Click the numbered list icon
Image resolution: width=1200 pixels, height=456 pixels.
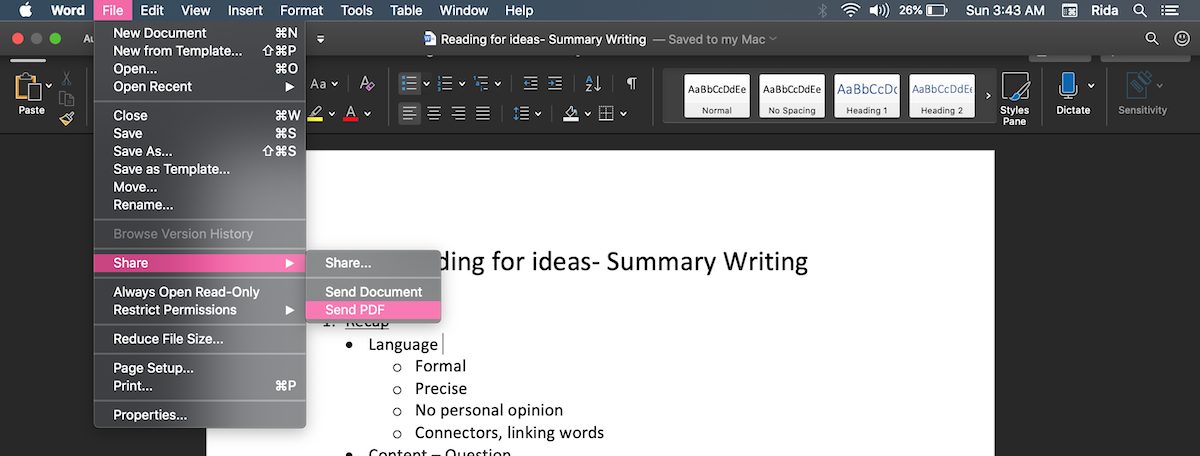pos(445,84)
